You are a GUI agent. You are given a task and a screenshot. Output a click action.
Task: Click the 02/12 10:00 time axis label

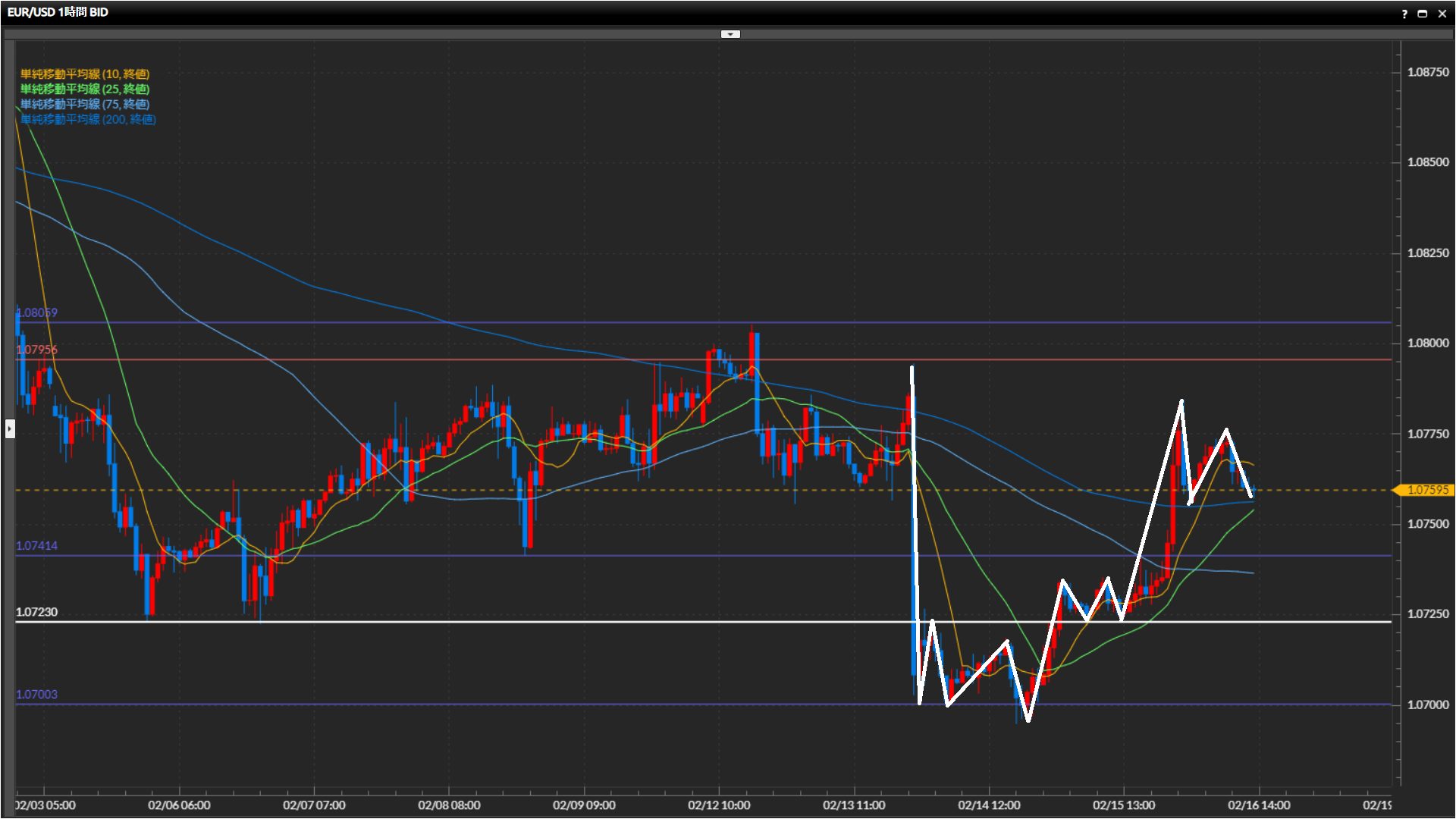718,805
